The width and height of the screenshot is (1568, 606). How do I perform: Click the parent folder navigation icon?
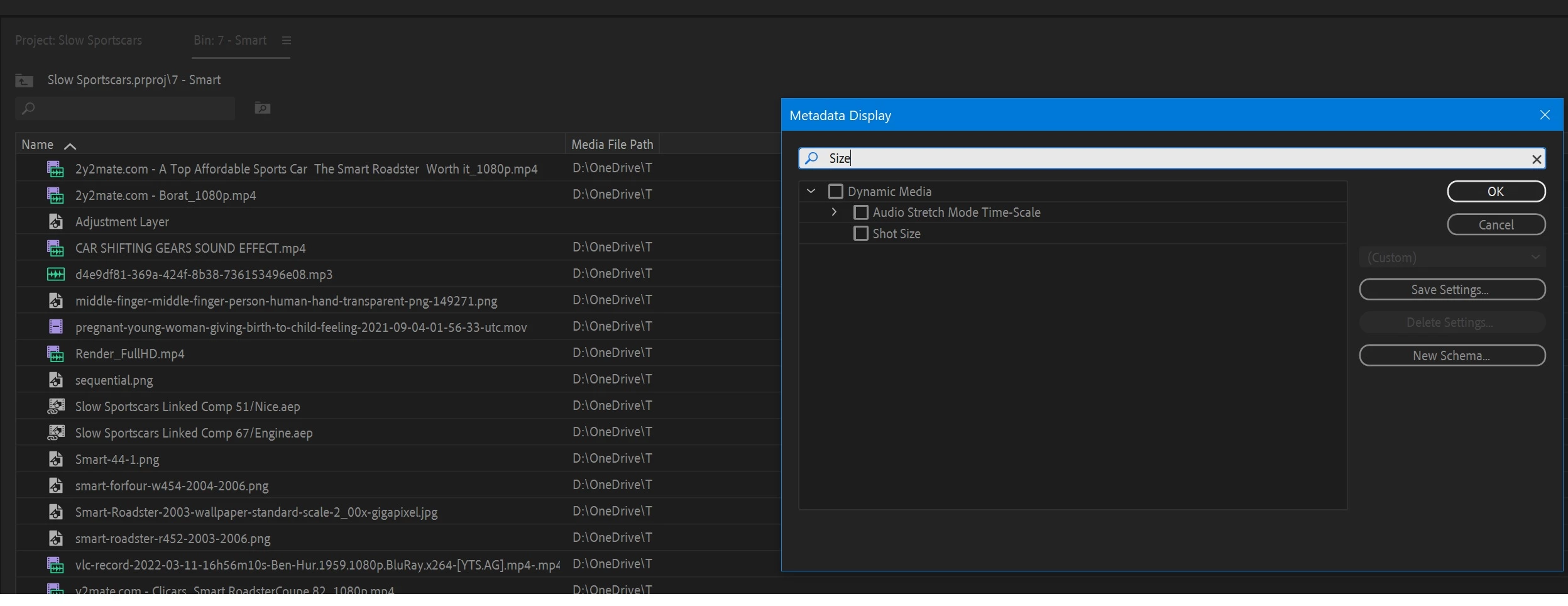click(x=24, y=80)
